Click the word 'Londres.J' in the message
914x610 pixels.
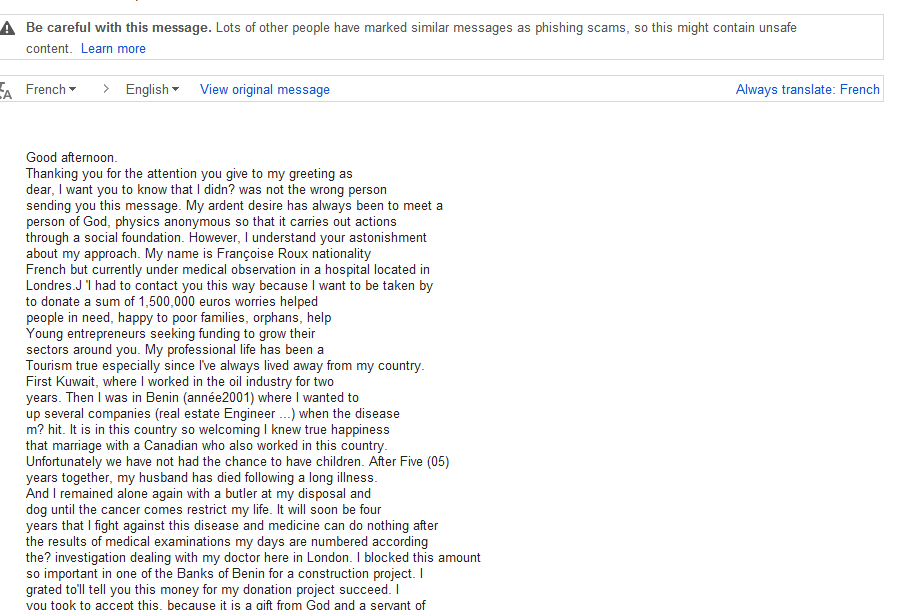coord(54,286)
